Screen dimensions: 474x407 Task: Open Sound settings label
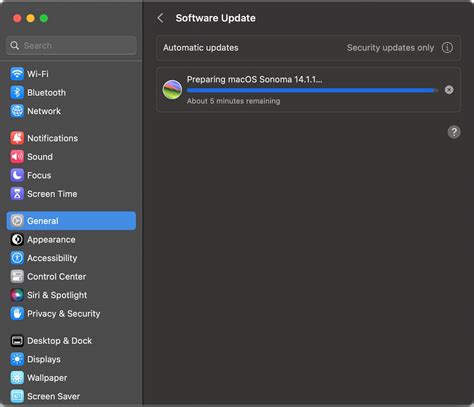40,157
